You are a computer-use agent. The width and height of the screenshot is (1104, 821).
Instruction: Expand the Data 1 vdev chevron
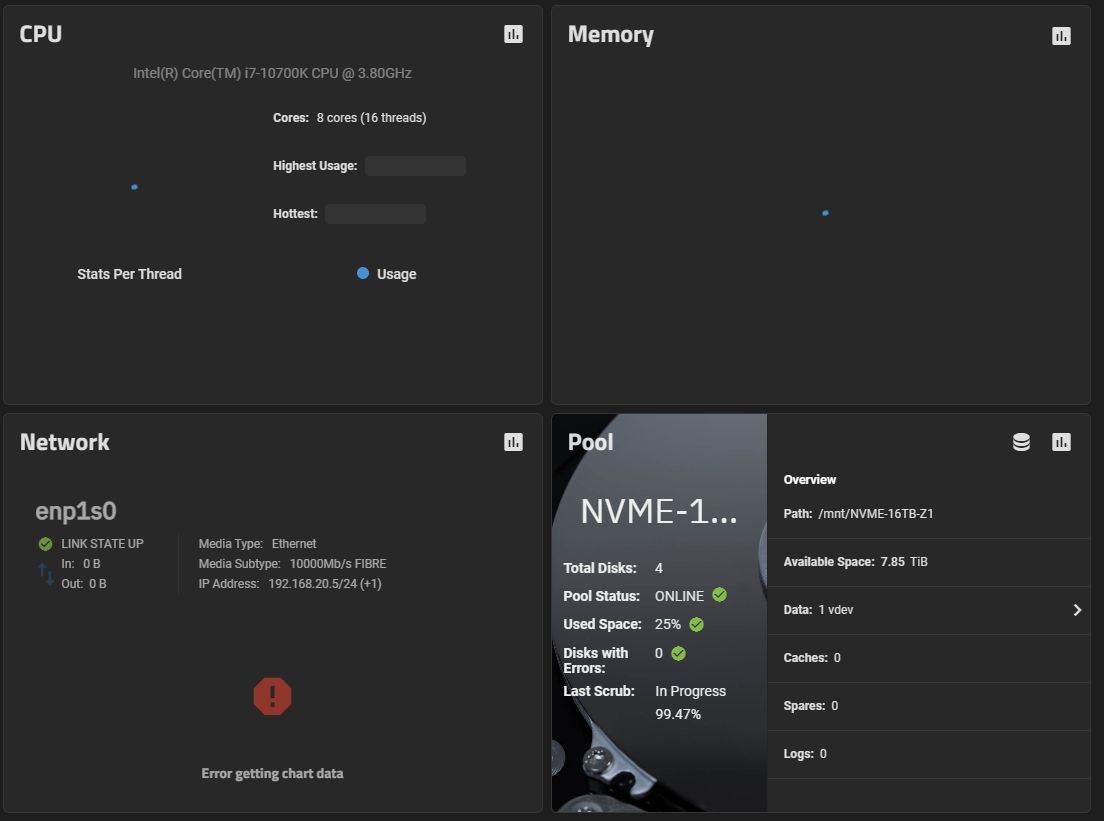click(x=1077, y=610)
